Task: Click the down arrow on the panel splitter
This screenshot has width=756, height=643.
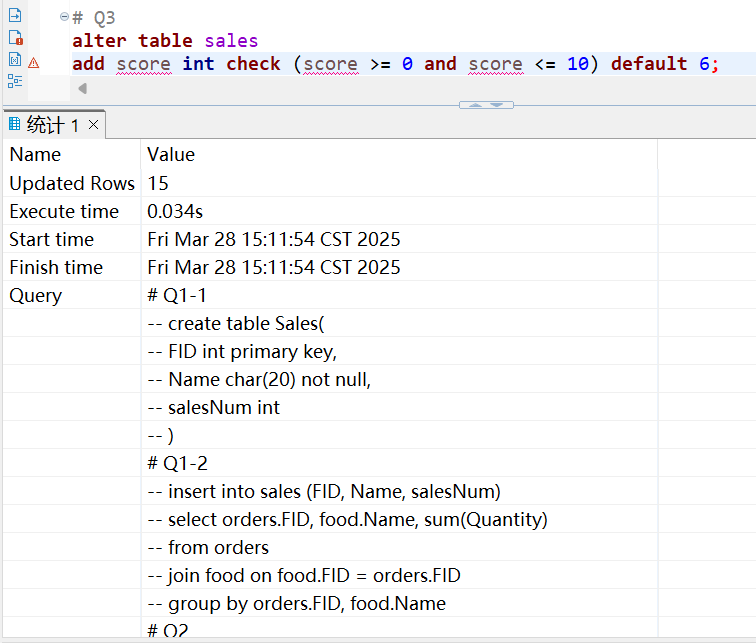Action: pos(497,105)
